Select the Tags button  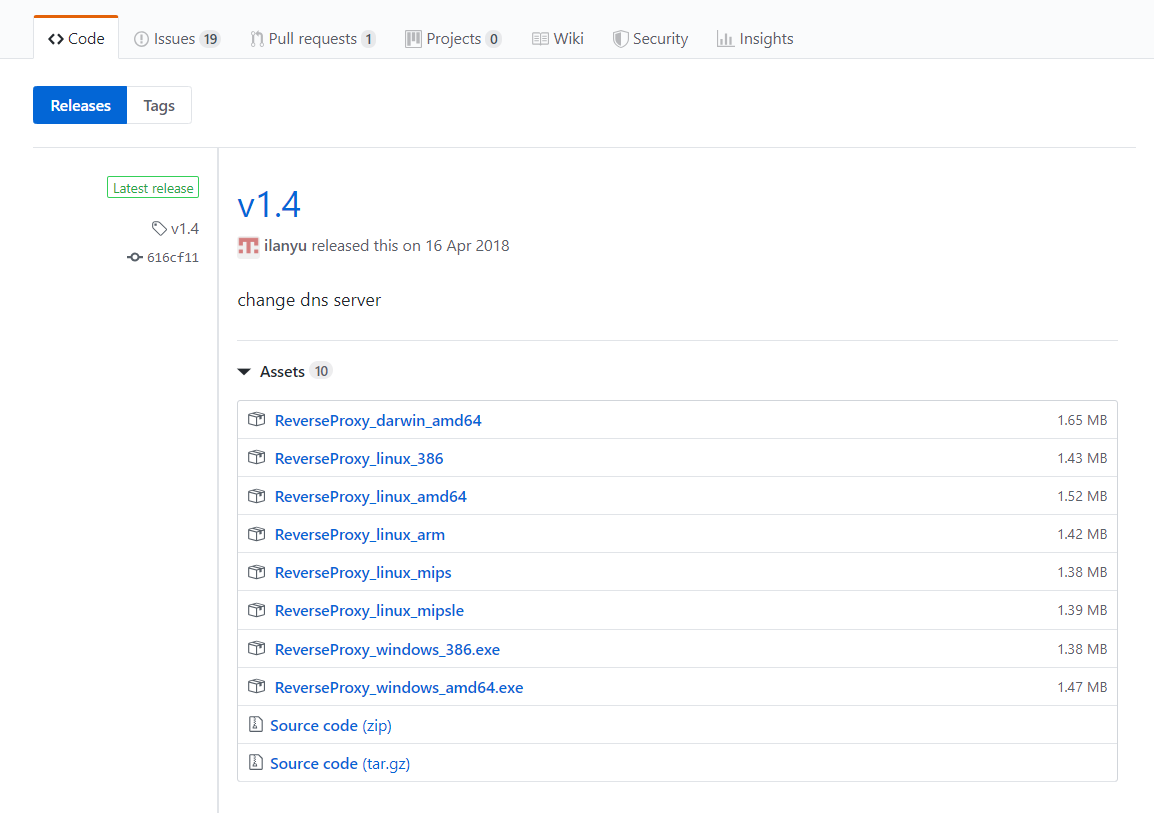159,105
